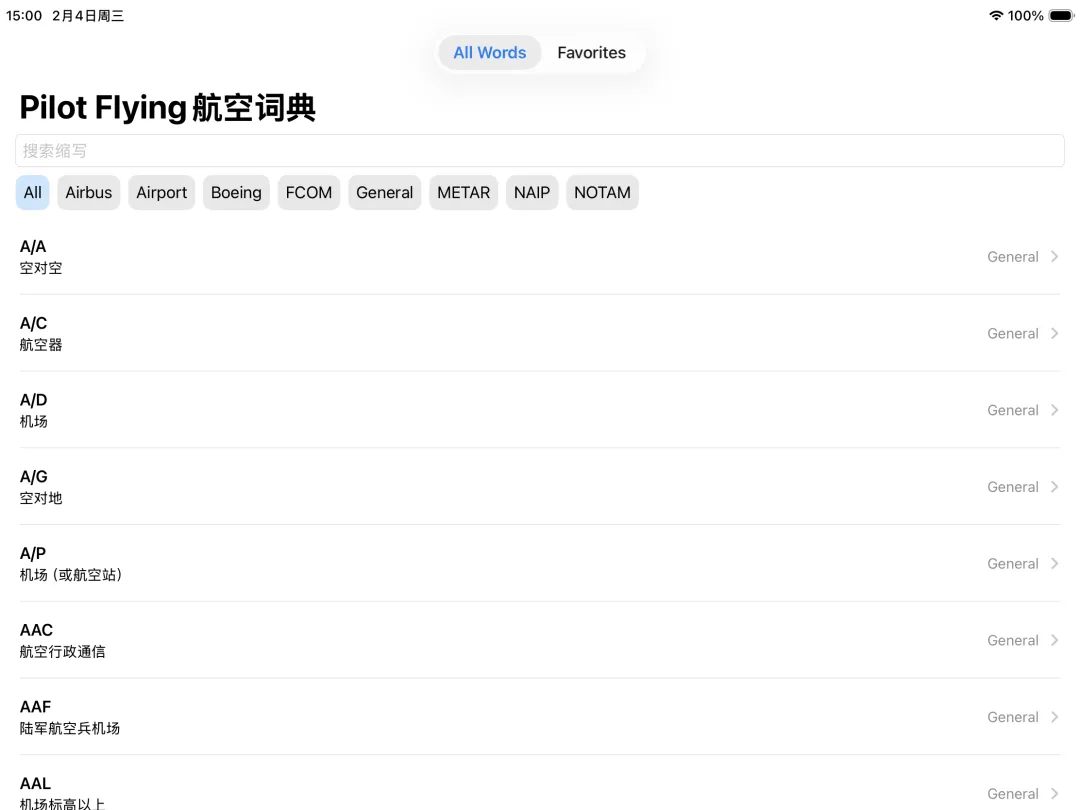Viewport: 1080px width, 810px height.
Task: Filter words by Airport category
Action: (x=162, y=193)
